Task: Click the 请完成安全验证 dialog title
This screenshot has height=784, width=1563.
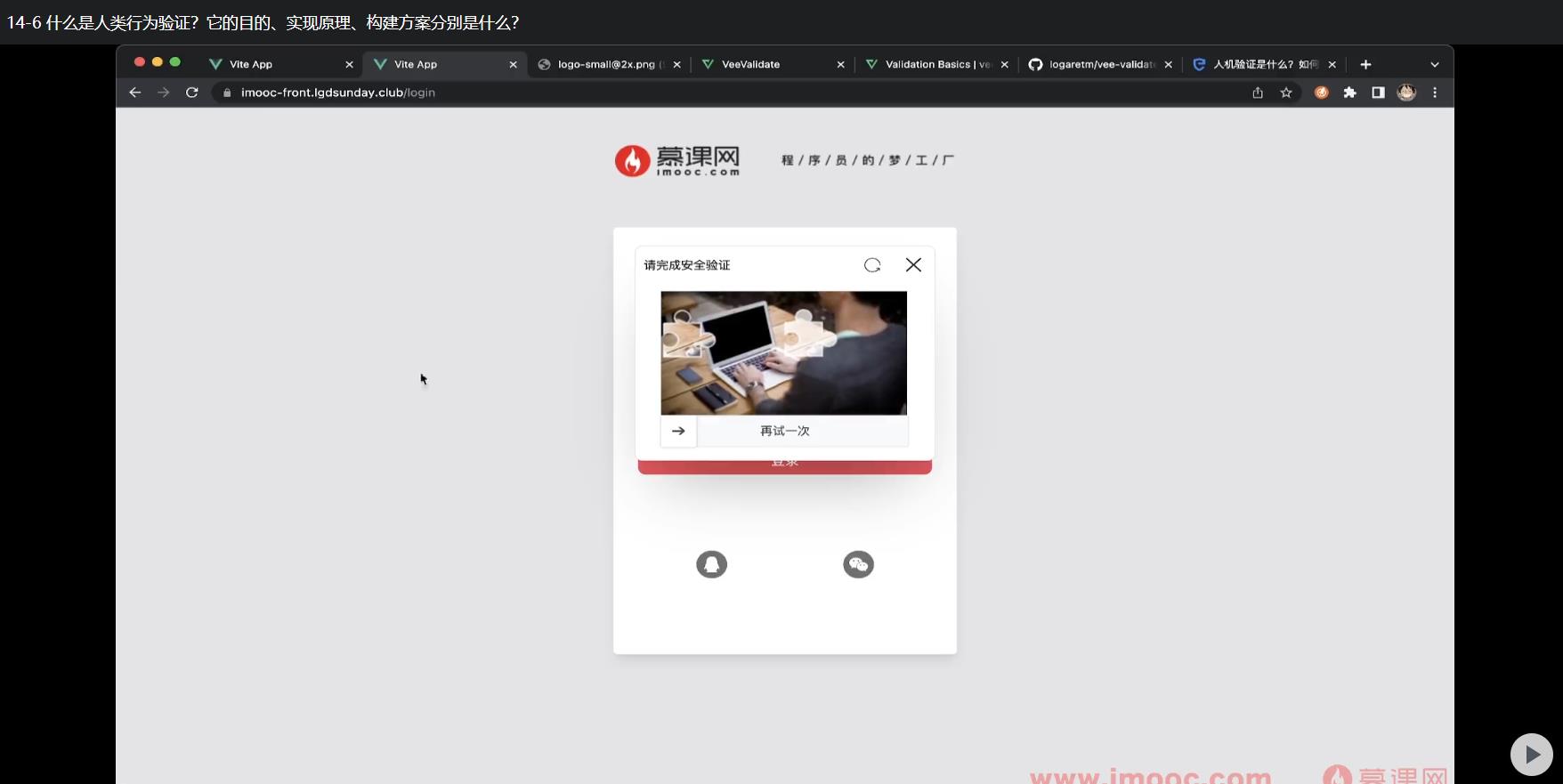Action: click(687, 265)
